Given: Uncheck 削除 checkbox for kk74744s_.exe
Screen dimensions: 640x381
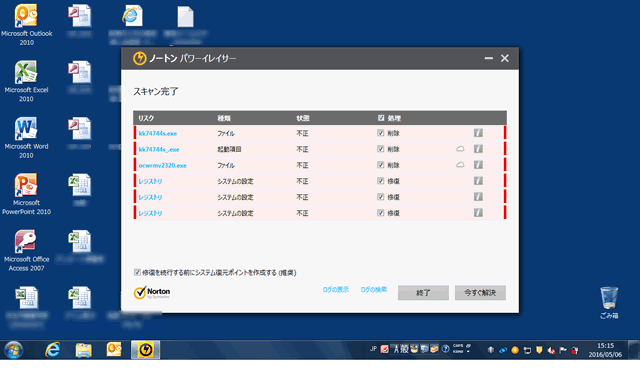Looking at the screenshot, I should pos(380,149).
